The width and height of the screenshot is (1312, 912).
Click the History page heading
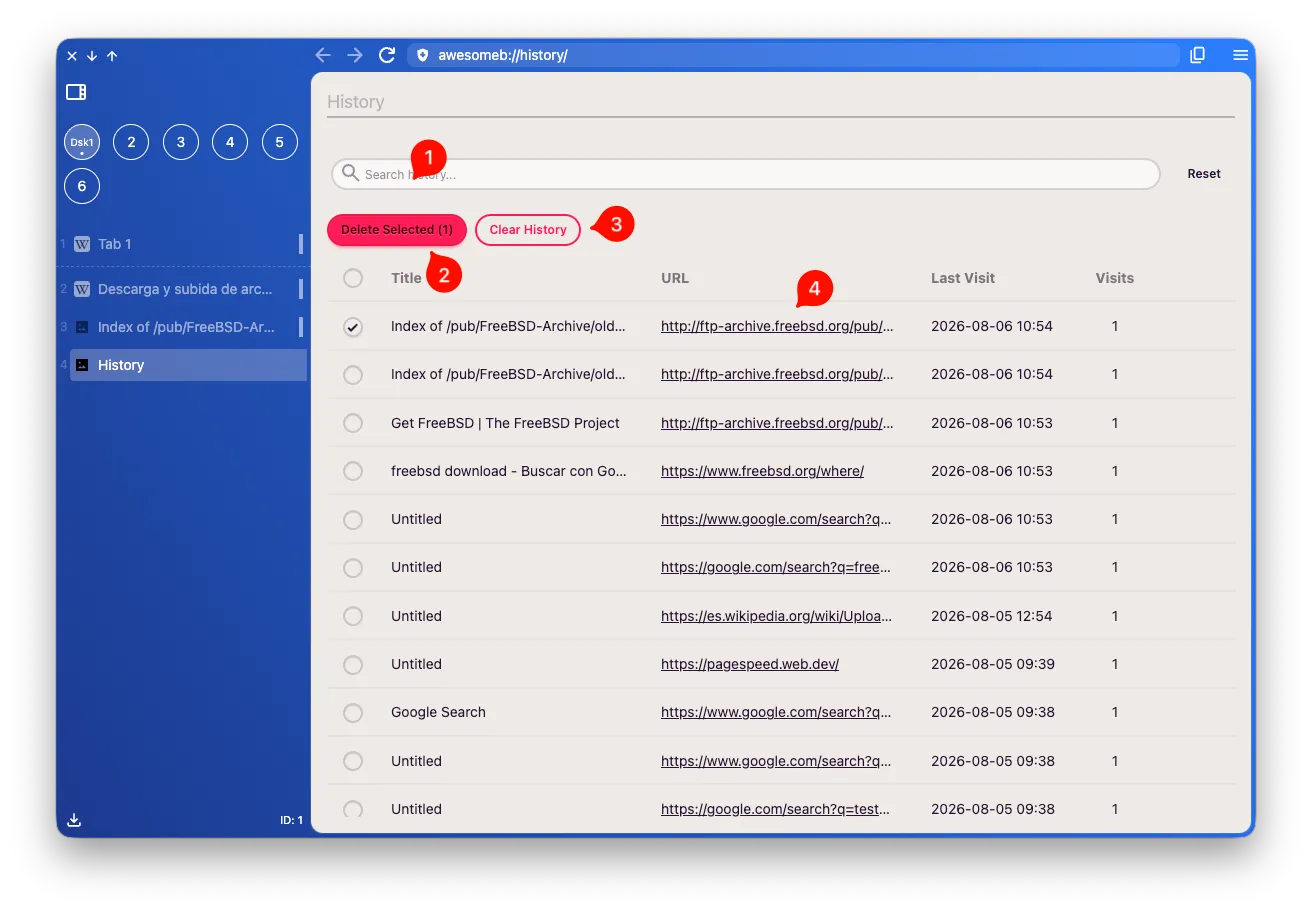click(x=355, y=102)
